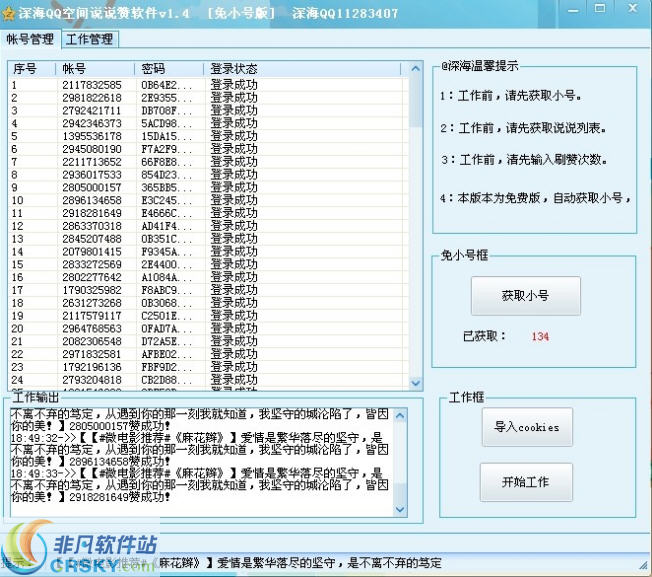Click the output log scrollbar up arrow
The image size is (652, 577).
pyautogui.click(x=400, y=413)
